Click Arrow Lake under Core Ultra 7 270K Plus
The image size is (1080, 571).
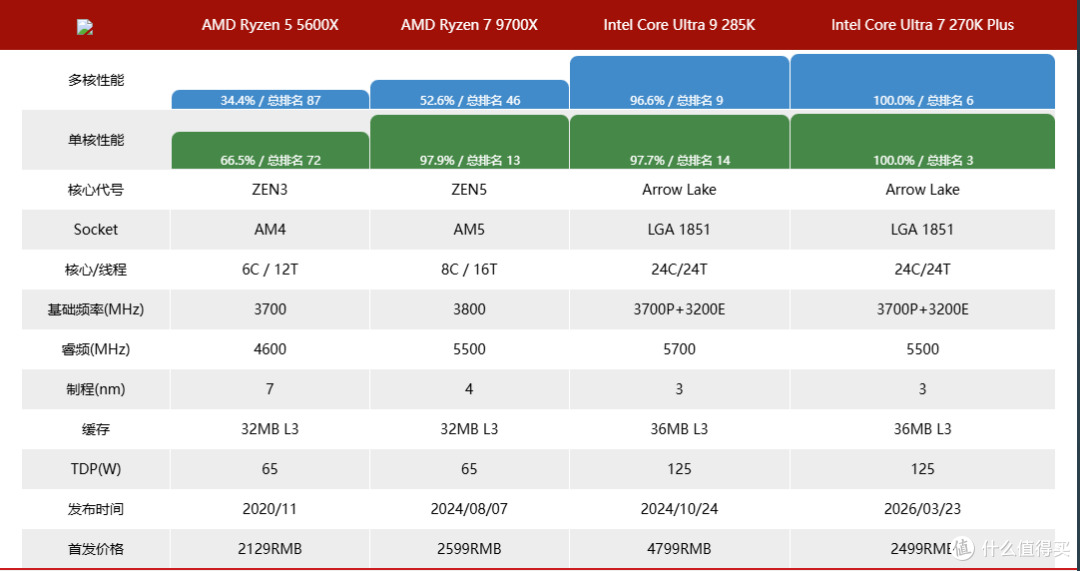point(922,189)
